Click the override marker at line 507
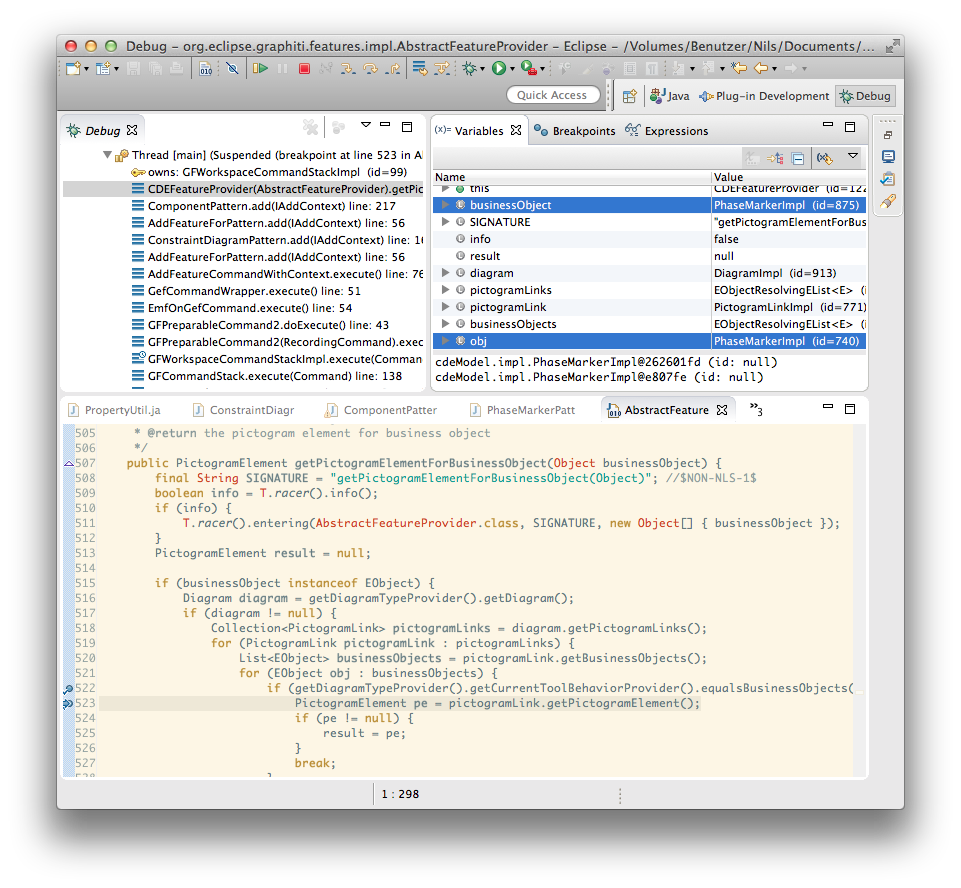Image resolution: width=961 pixels, height=888 pixels. coord(68,464)
